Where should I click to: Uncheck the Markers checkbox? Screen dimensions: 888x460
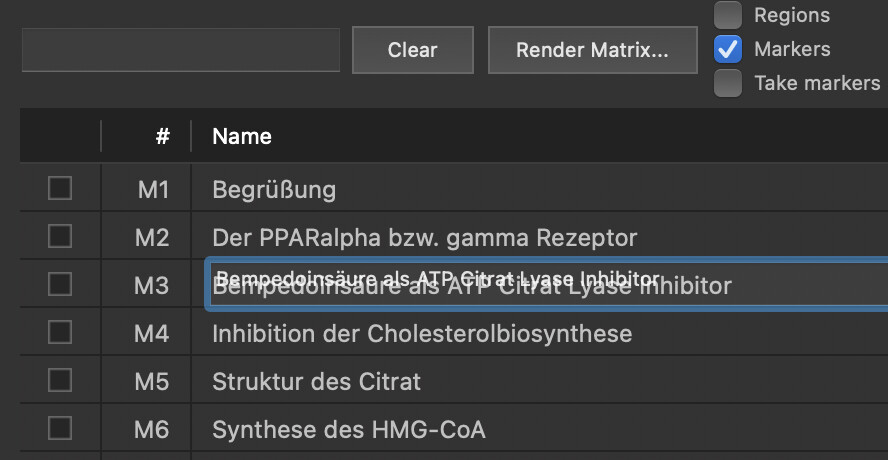pos(728,48)
